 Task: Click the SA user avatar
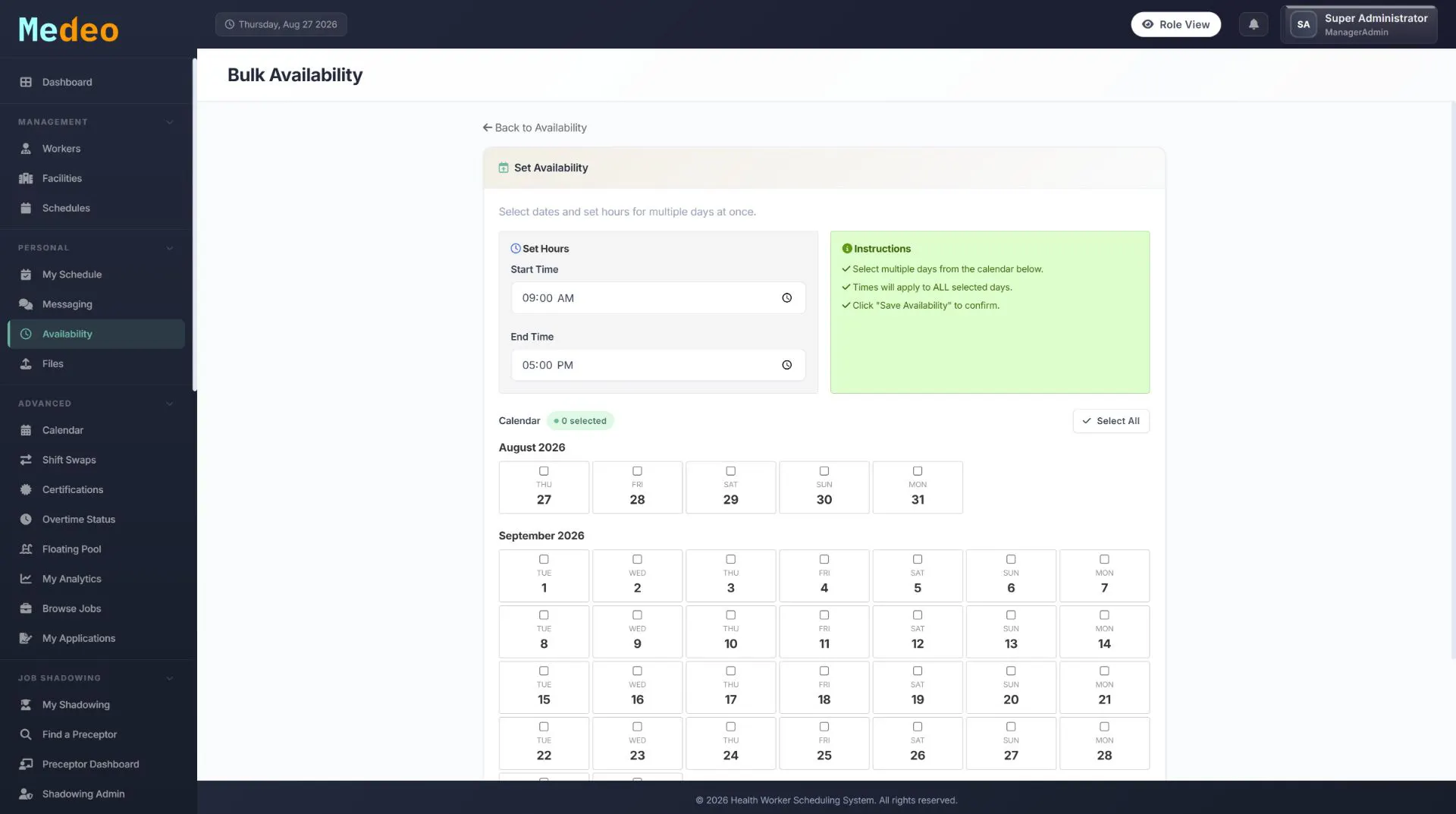(1303, 24)
